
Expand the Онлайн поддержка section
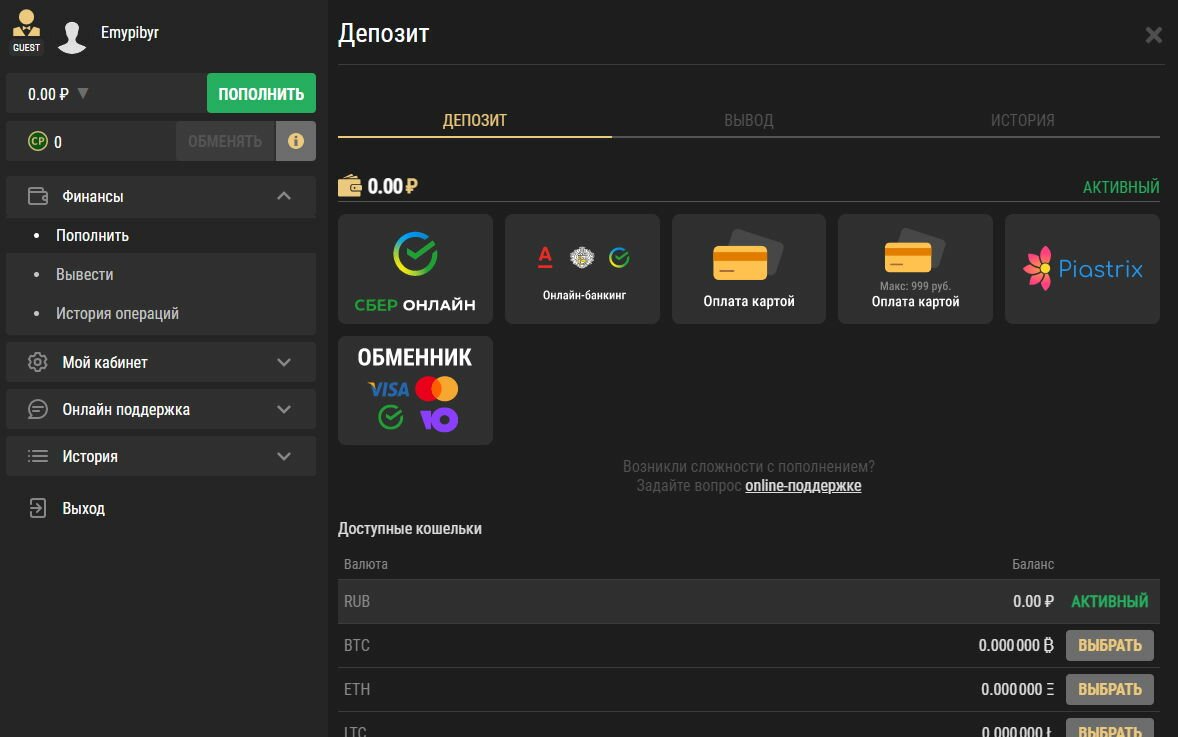point(285,409)
